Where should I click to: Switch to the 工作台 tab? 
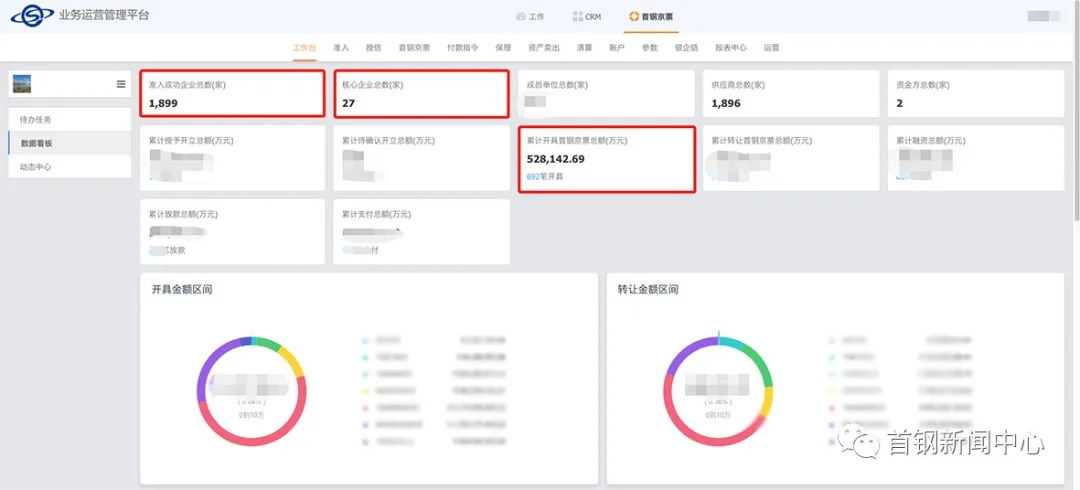tap(304, 48)
